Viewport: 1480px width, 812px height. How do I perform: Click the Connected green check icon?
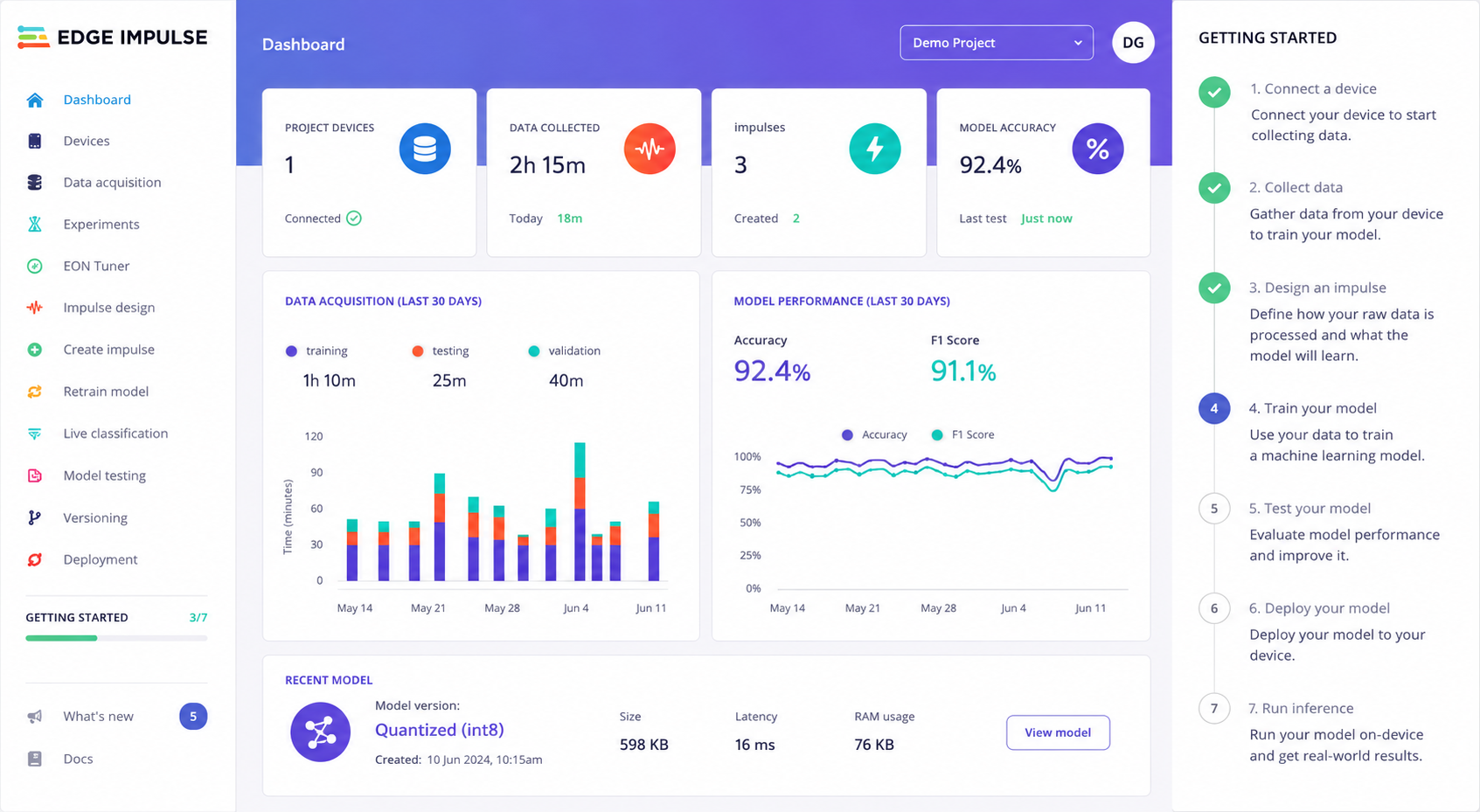point(354,219)
